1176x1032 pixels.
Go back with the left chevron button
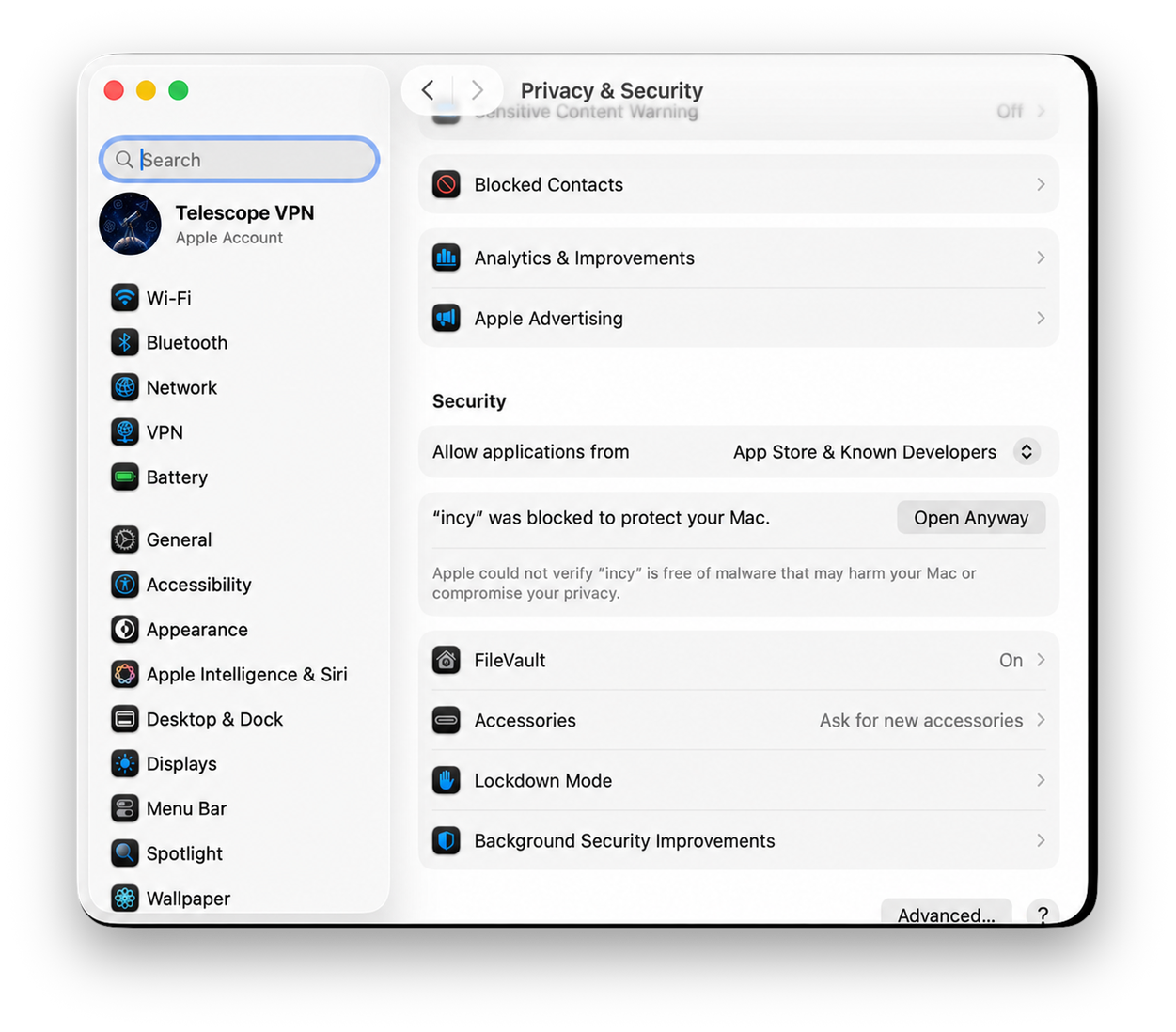428,90
